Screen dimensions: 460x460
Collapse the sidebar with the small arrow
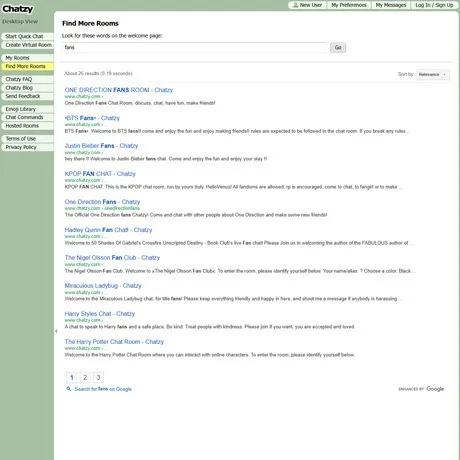click(x=56, y=331)
